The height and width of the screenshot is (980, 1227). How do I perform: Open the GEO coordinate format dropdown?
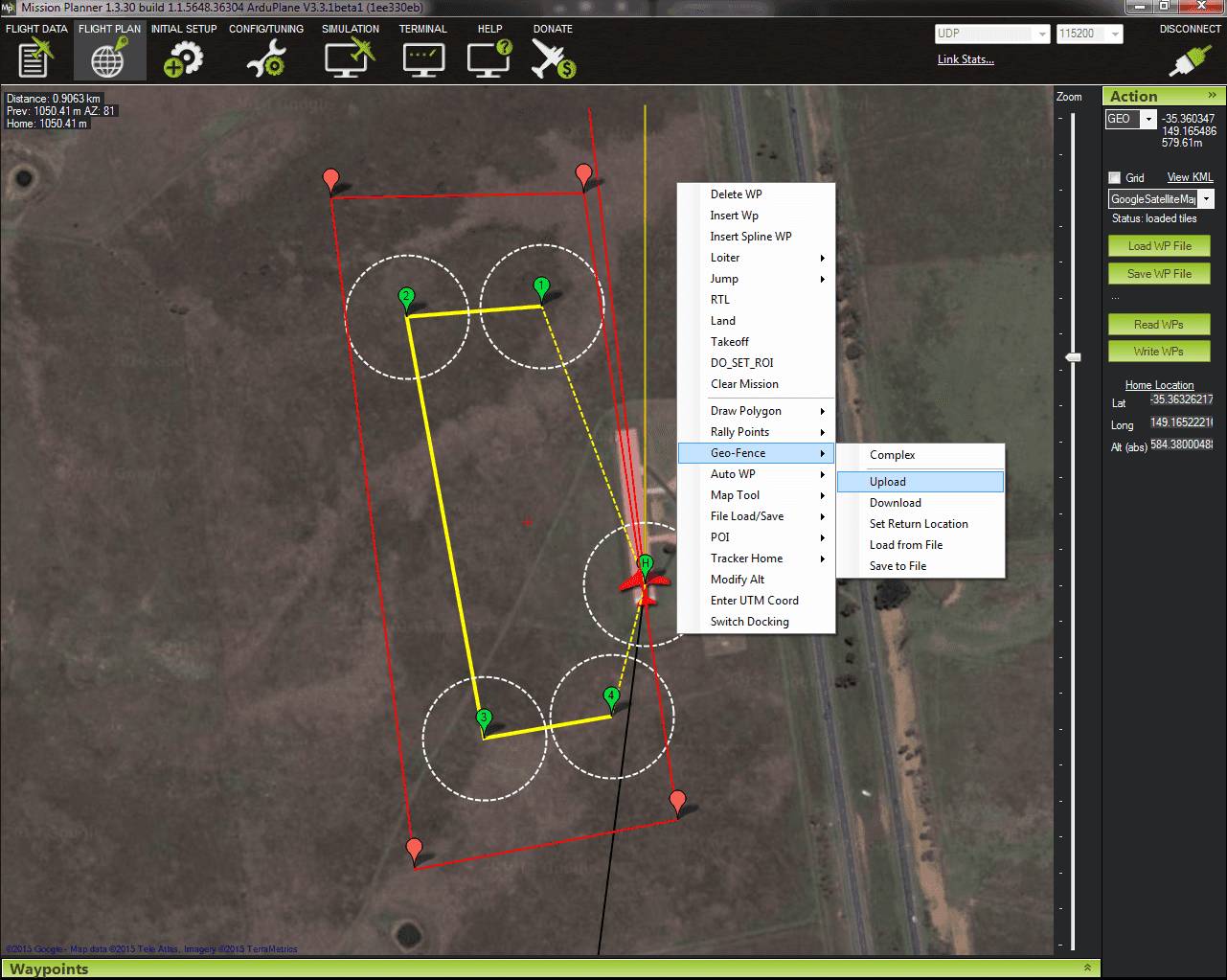[x=1148, y=119]
